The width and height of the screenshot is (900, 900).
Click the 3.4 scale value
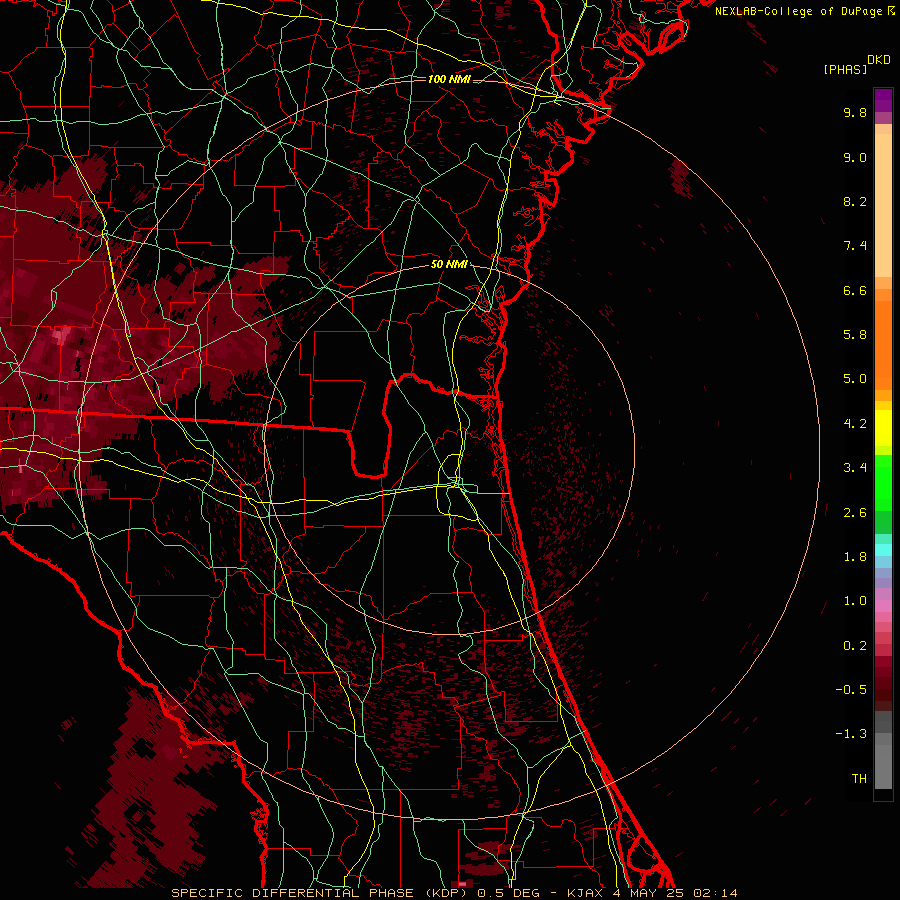855,468
